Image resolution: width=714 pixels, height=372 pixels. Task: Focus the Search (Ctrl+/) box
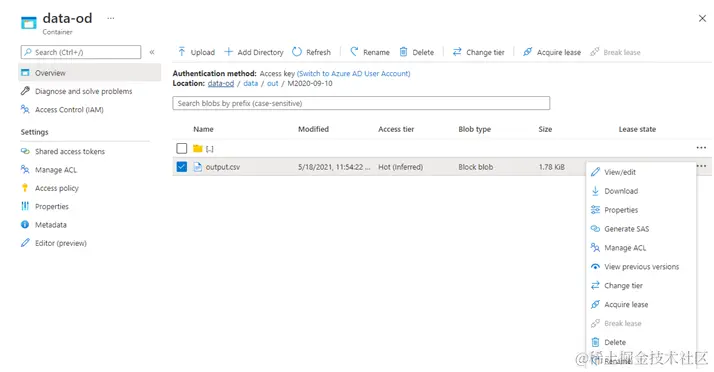81,52
